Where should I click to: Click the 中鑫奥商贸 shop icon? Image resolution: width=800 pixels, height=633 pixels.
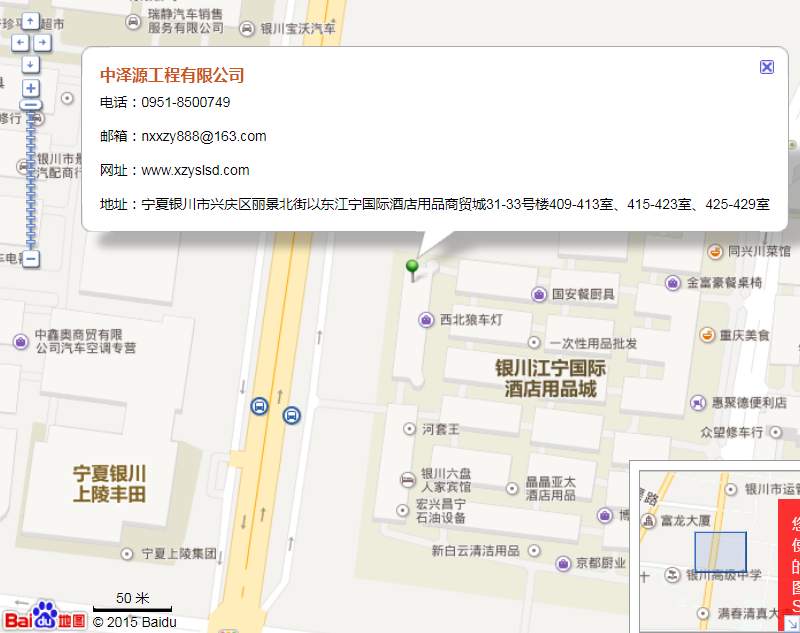(20, 341)
